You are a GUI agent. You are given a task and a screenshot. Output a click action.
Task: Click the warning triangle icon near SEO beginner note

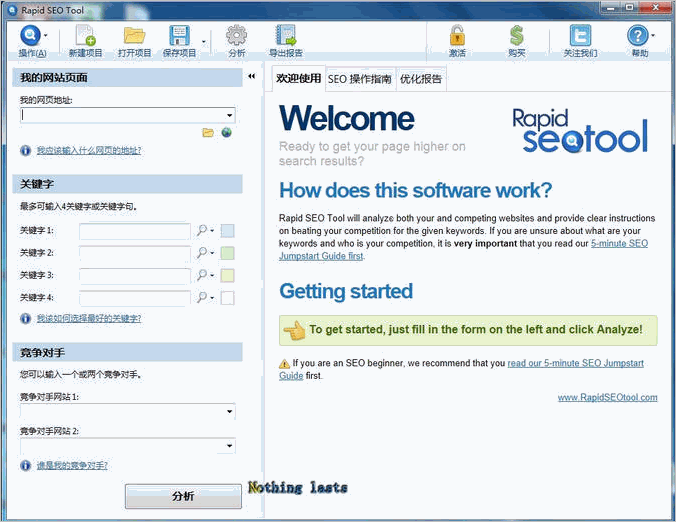(284, 364)
